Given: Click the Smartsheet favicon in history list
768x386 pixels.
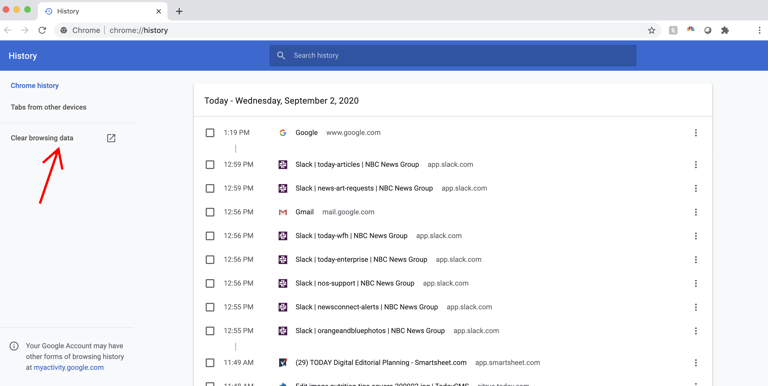Looking at the screenshot, I should click(x=283, y=363).
